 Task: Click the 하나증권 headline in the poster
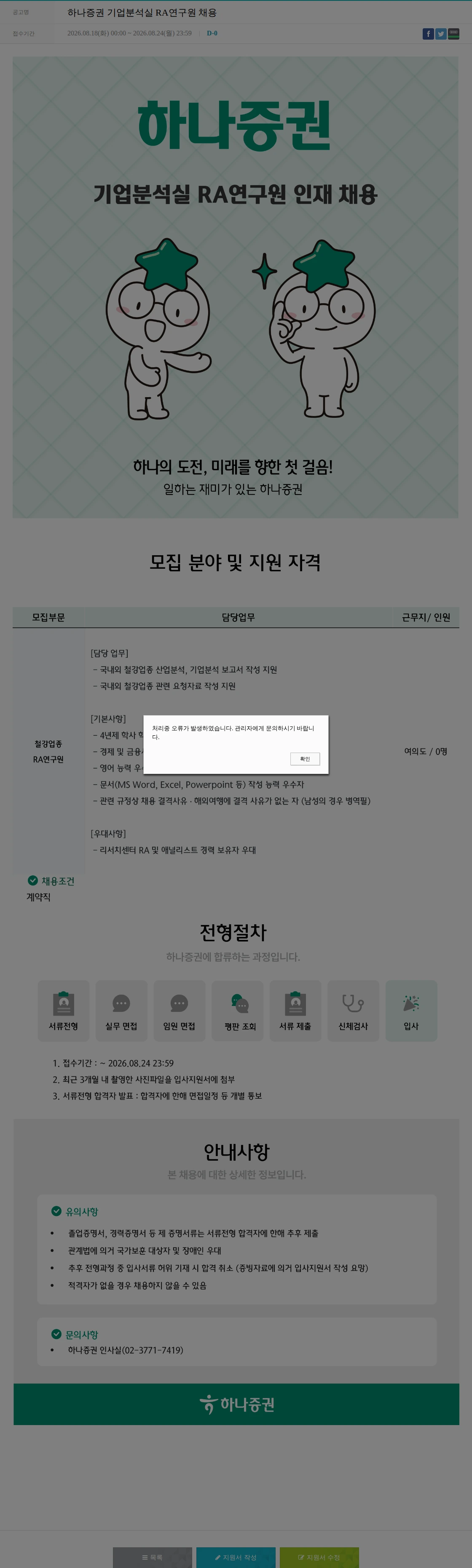click(x=234, y=125)
